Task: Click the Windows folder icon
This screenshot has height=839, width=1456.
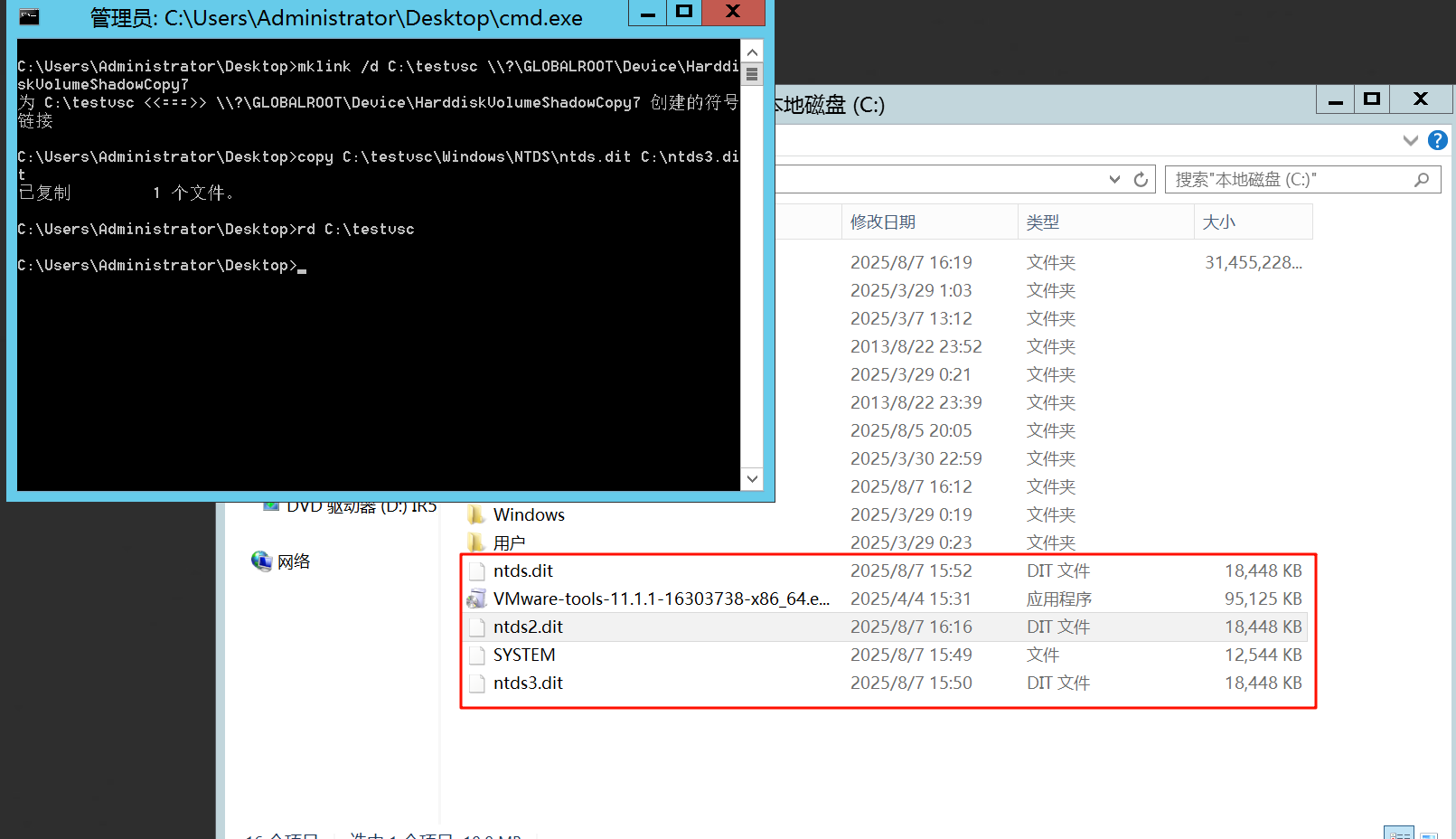Action: point(476,515)
